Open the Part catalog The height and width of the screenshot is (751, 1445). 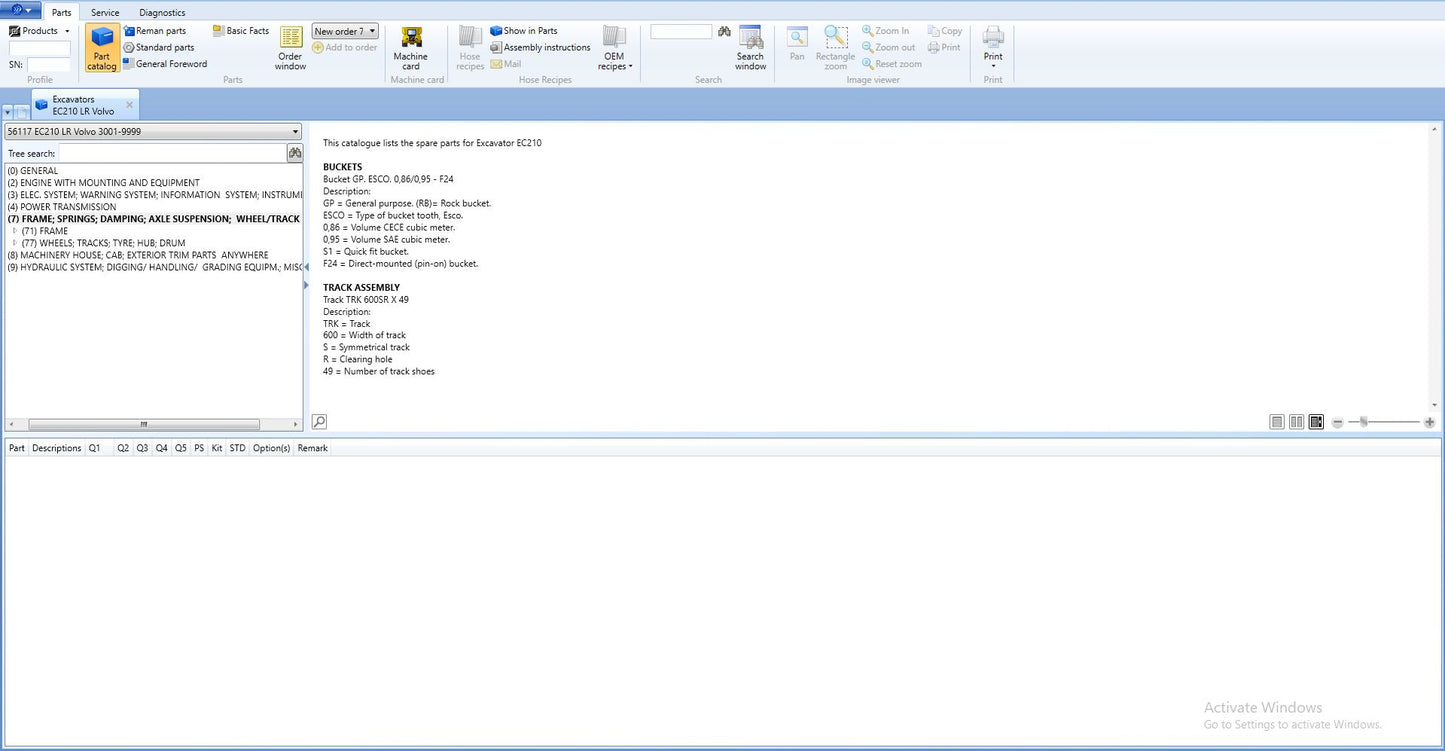(102, 48)
